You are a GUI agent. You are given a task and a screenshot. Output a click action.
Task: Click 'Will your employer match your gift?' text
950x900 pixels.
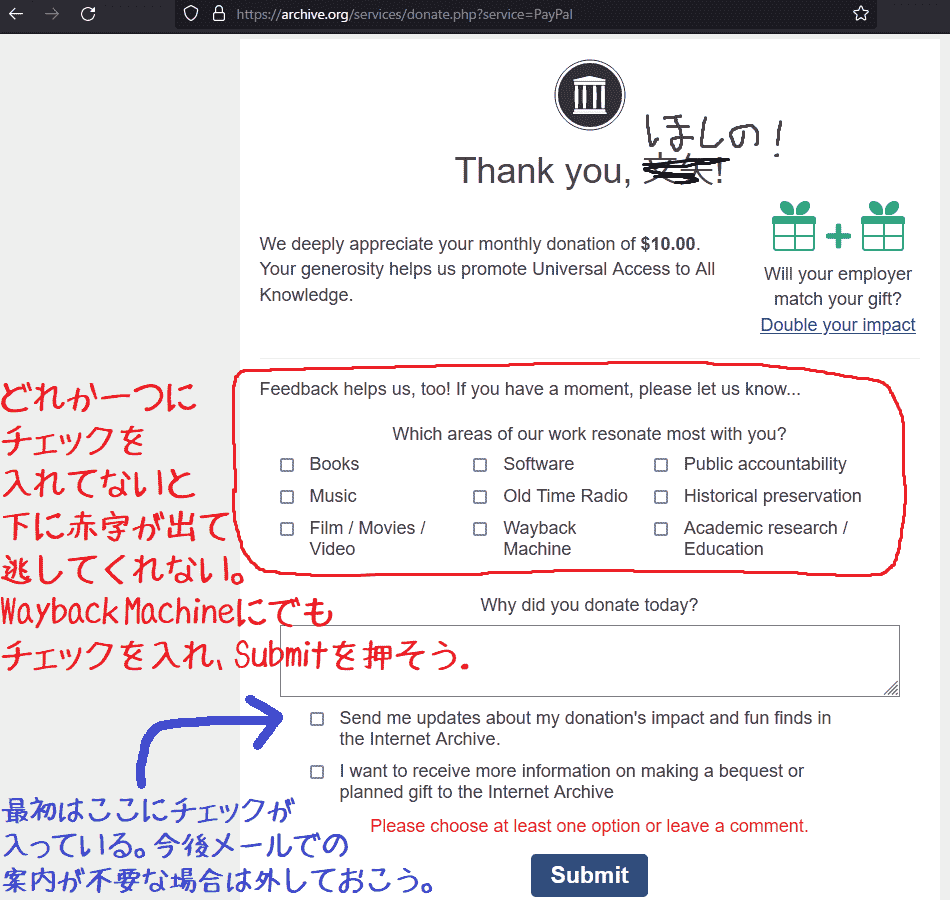838,286
